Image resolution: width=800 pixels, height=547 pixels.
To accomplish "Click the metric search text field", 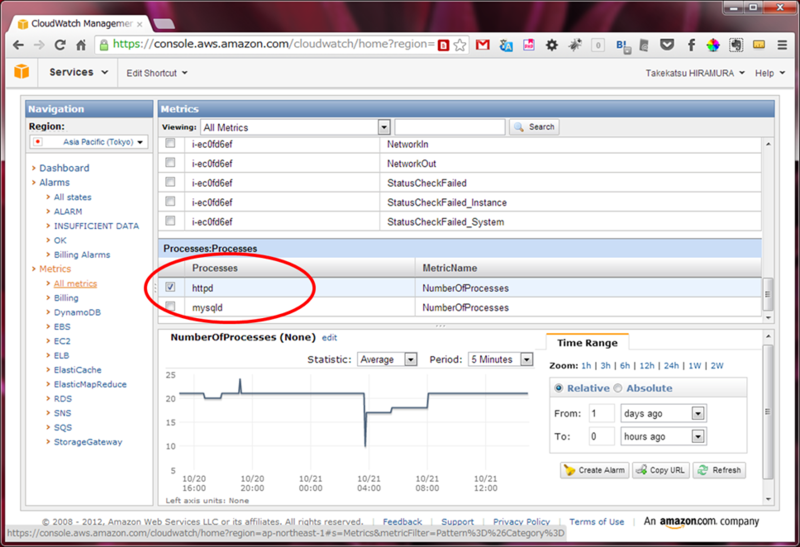I will [x=449, y=127].
